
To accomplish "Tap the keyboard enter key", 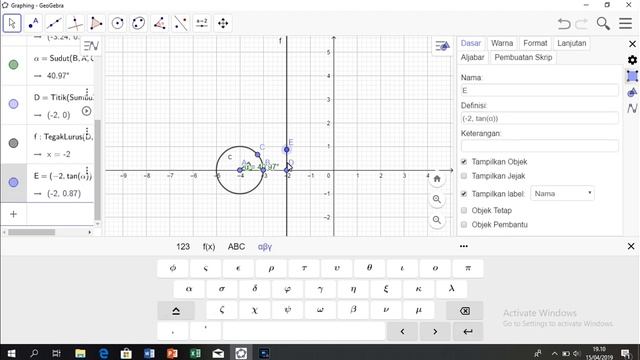I will point(468,331).
